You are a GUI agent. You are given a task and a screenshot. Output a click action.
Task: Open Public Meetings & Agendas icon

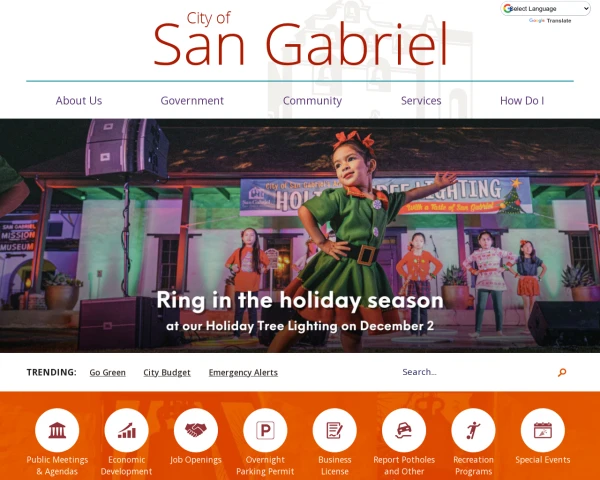pyautogui.click(x=57, y=430)
